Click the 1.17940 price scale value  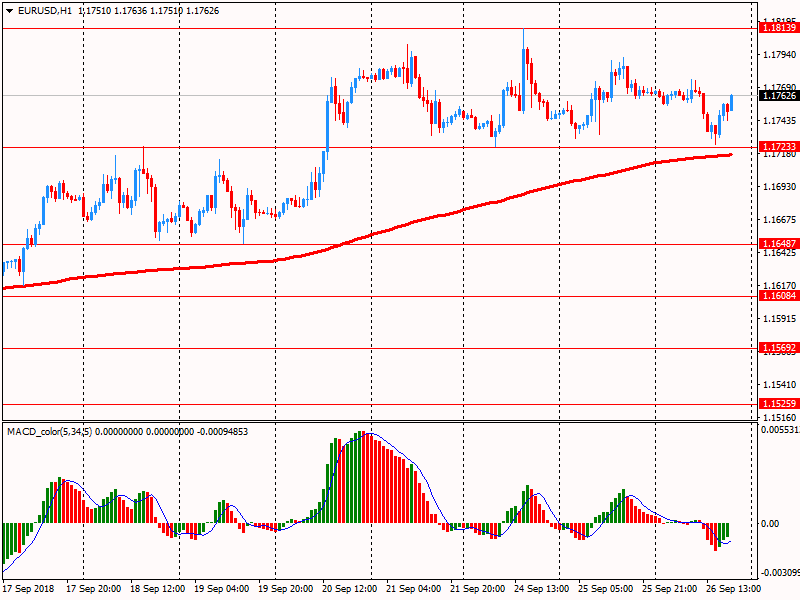coord(779,55)
